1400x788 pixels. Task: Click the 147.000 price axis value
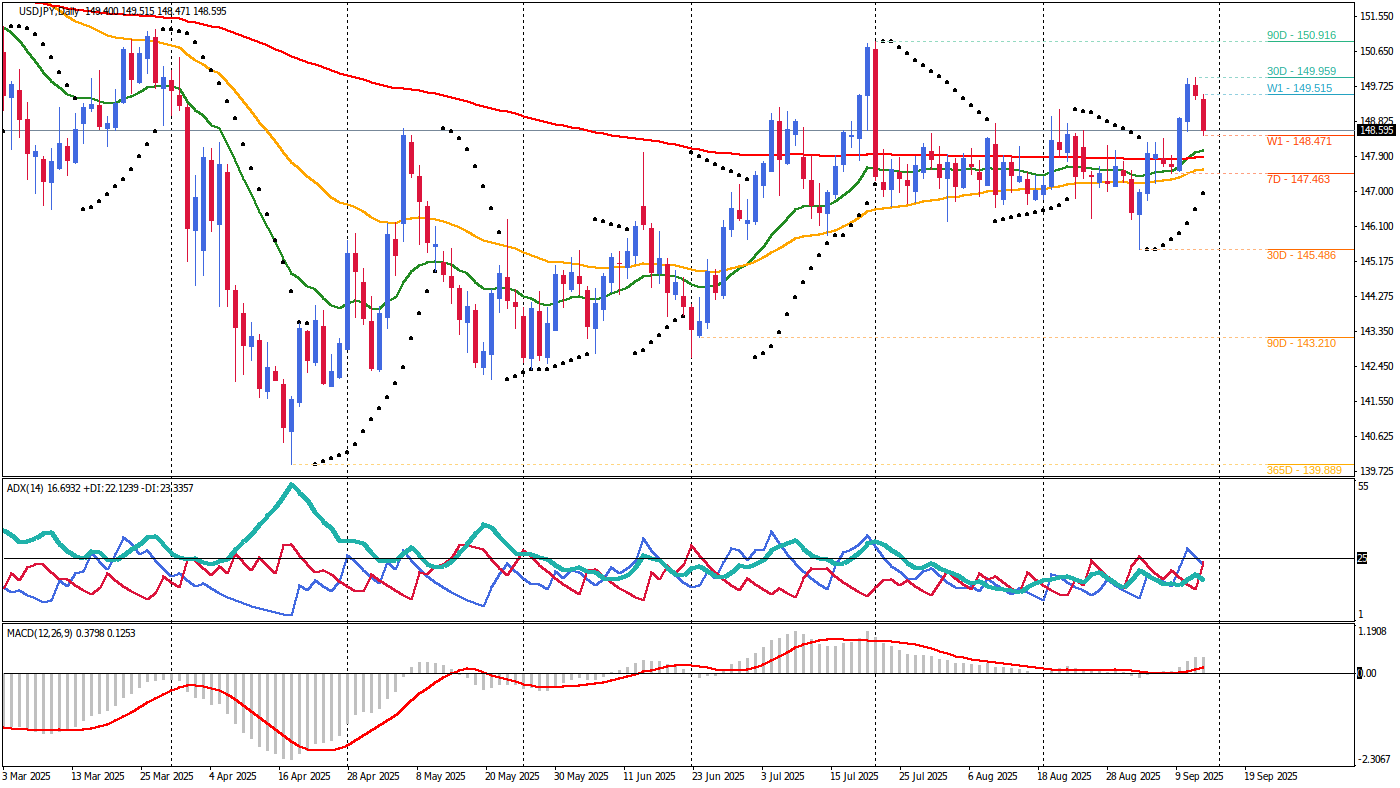tap(1377, 191)
